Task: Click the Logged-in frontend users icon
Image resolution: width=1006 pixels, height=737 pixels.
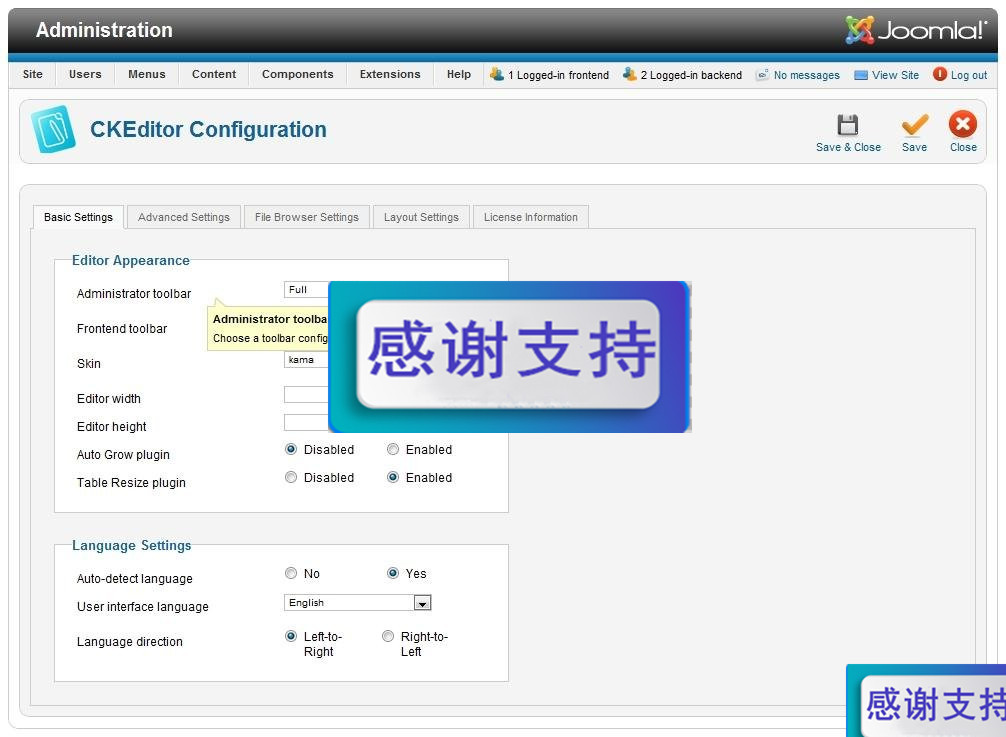Action: [x=497, y=74]
